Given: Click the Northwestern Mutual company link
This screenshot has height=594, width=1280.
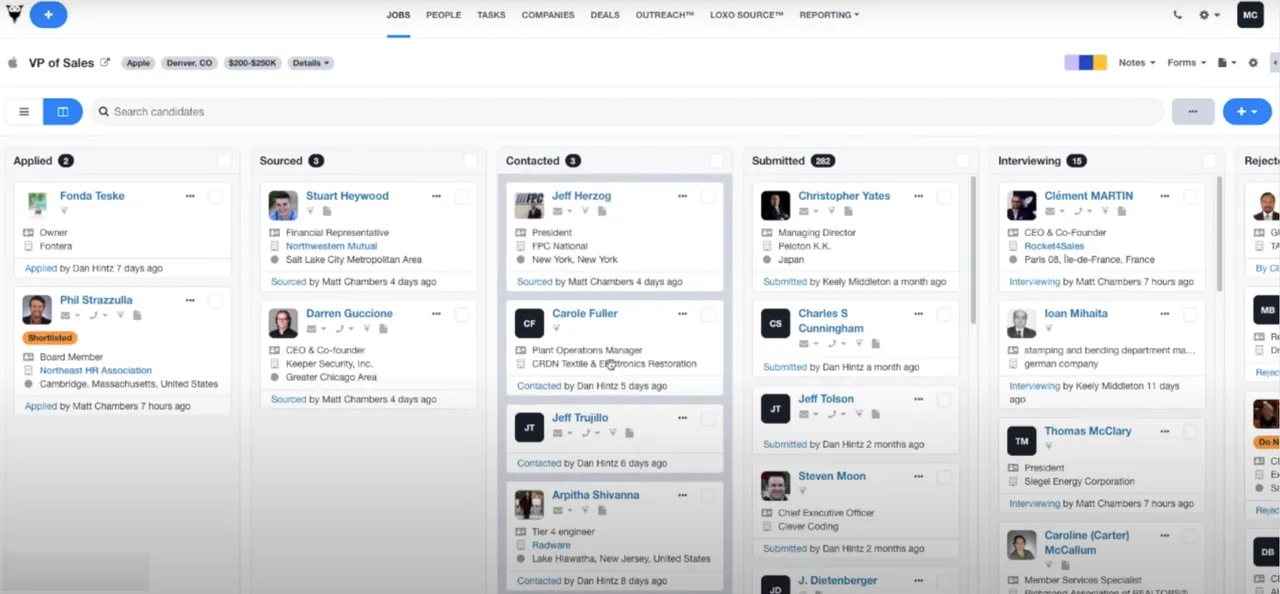Looking at the screenshot, I should 331,246.
